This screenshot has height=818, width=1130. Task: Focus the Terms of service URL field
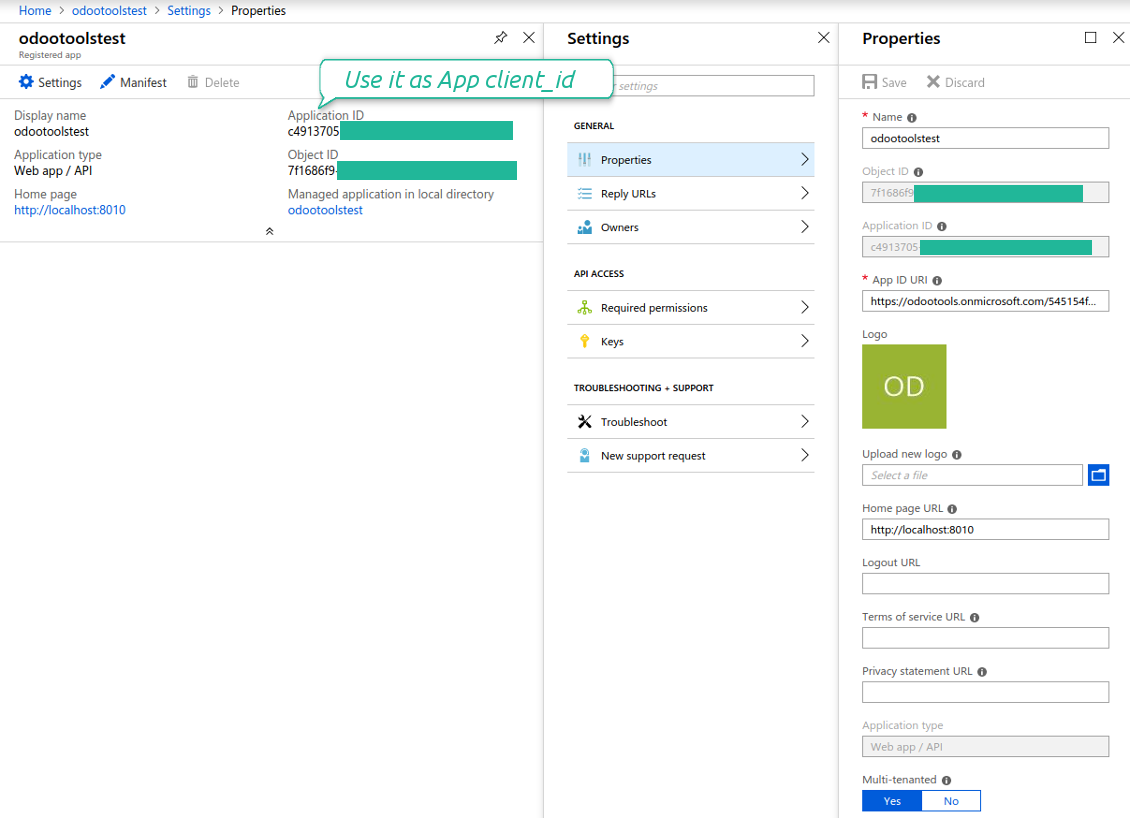[985, 638]
